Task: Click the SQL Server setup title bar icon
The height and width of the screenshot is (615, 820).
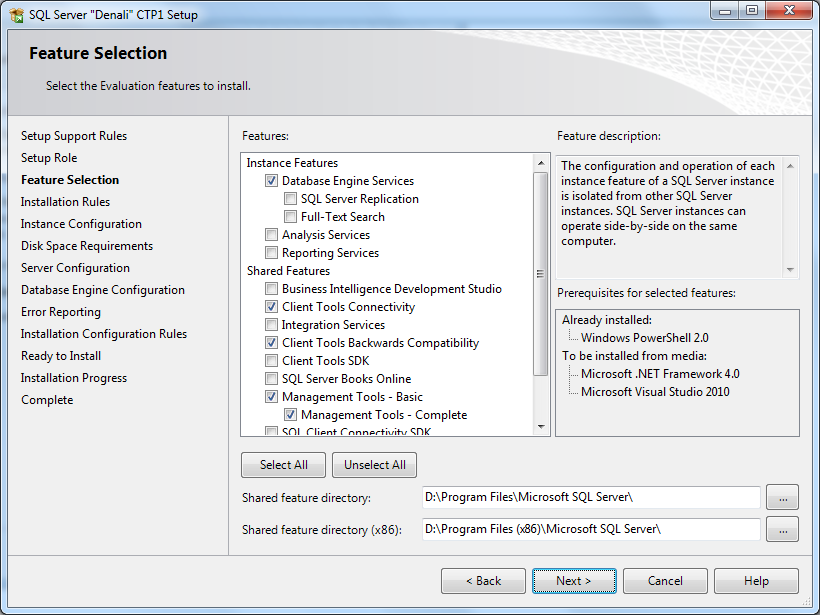Action: click(x=17, y=15)
